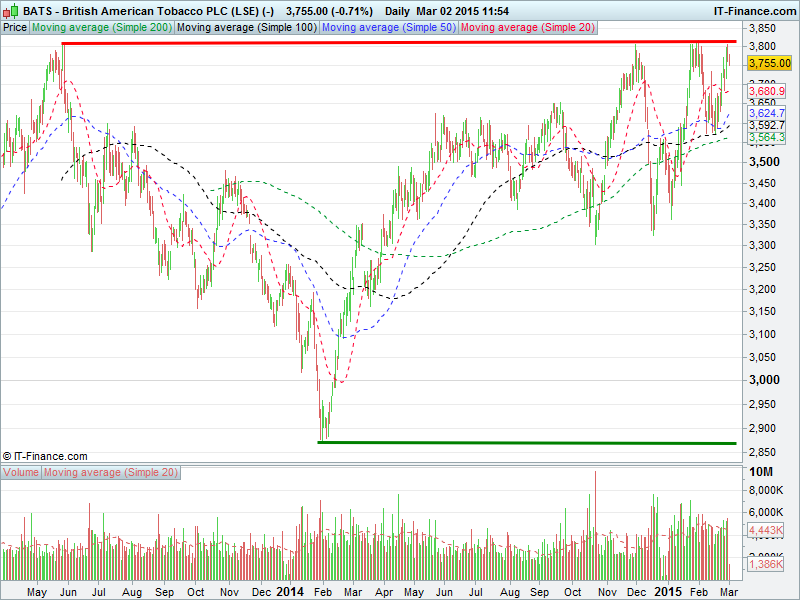The image size is (800, 600).
Task: Click the IT-Finance.com link at top right
Action: pos(755,11)
